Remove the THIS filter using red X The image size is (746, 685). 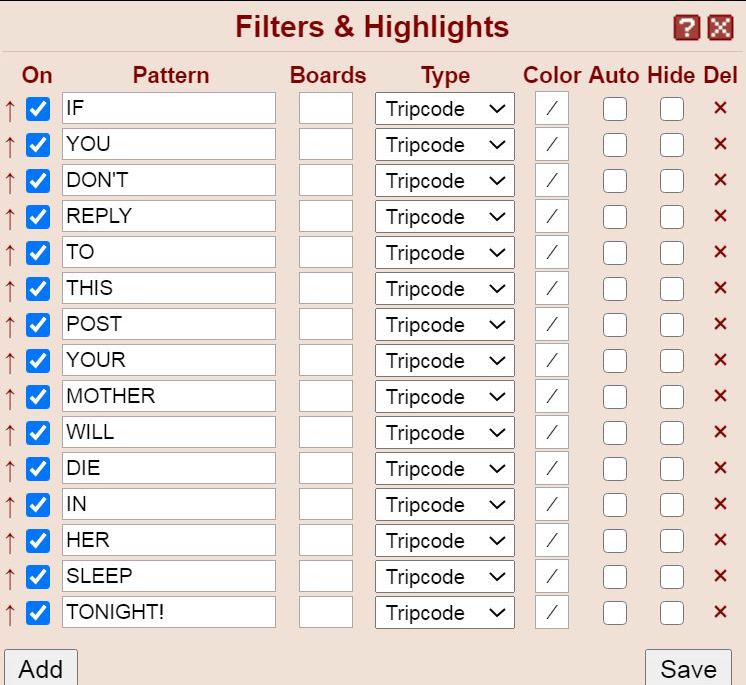[720, 288]
